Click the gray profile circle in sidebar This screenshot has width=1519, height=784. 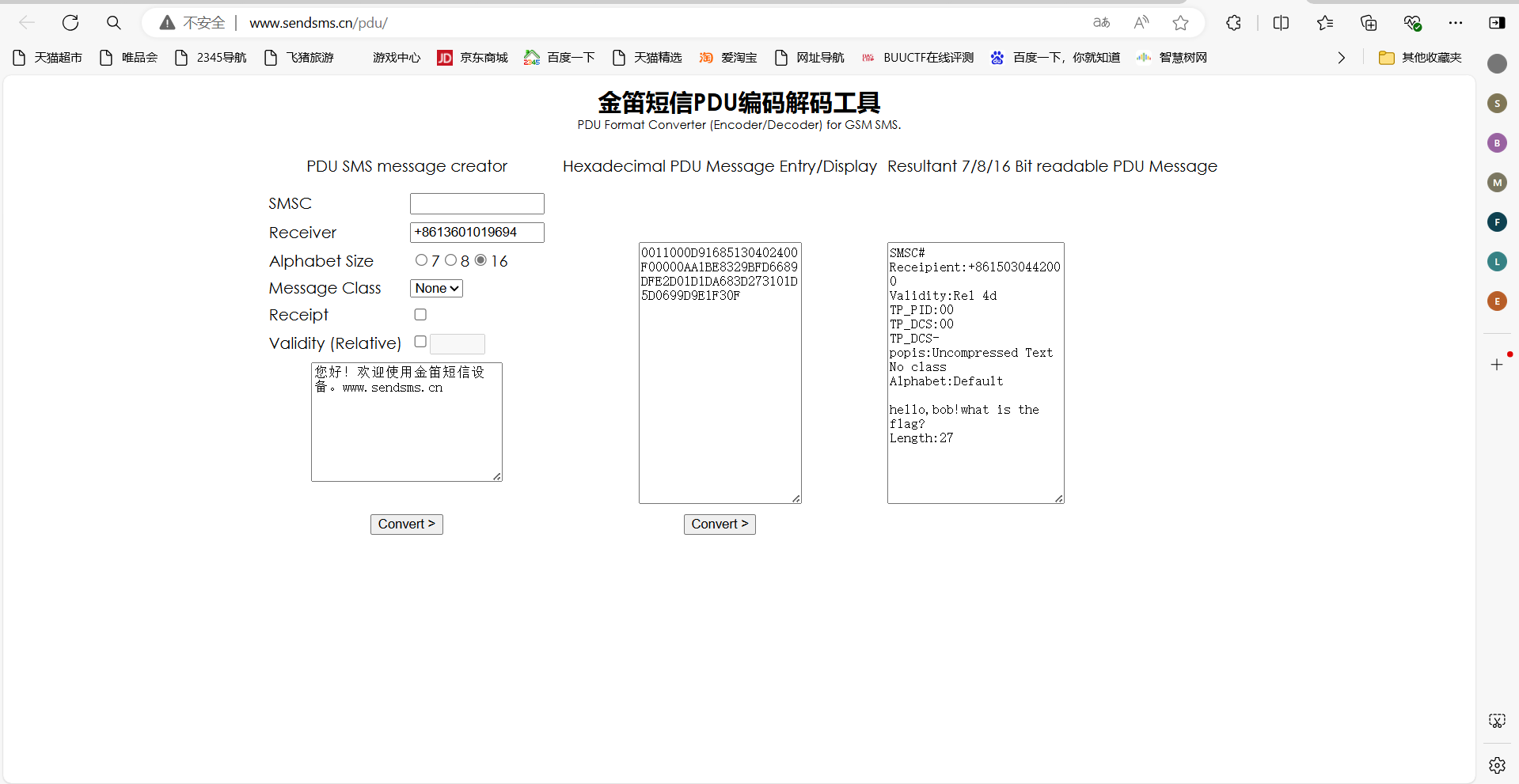1497,64
